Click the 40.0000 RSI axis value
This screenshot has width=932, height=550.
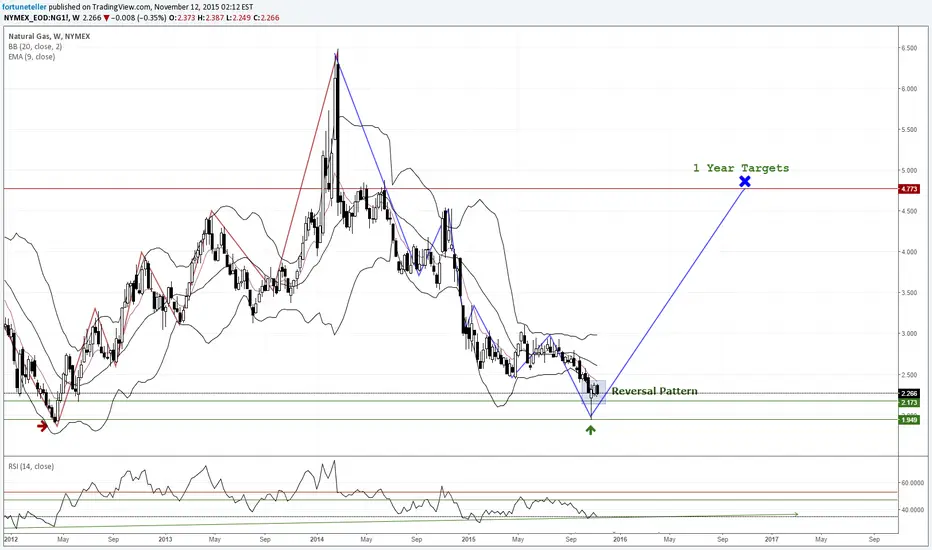click(x=912, y=510)
